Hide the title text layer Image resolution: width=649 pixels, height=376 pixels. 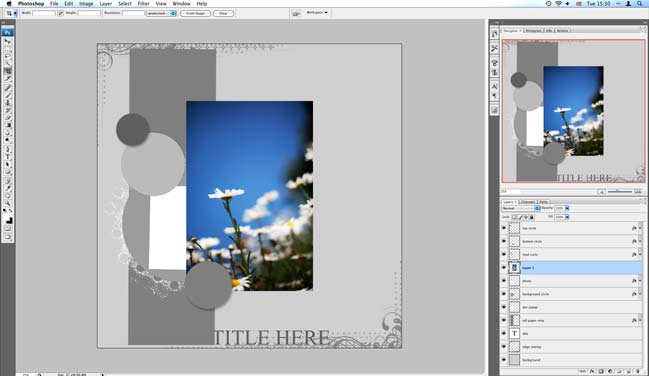coord(504,333)
